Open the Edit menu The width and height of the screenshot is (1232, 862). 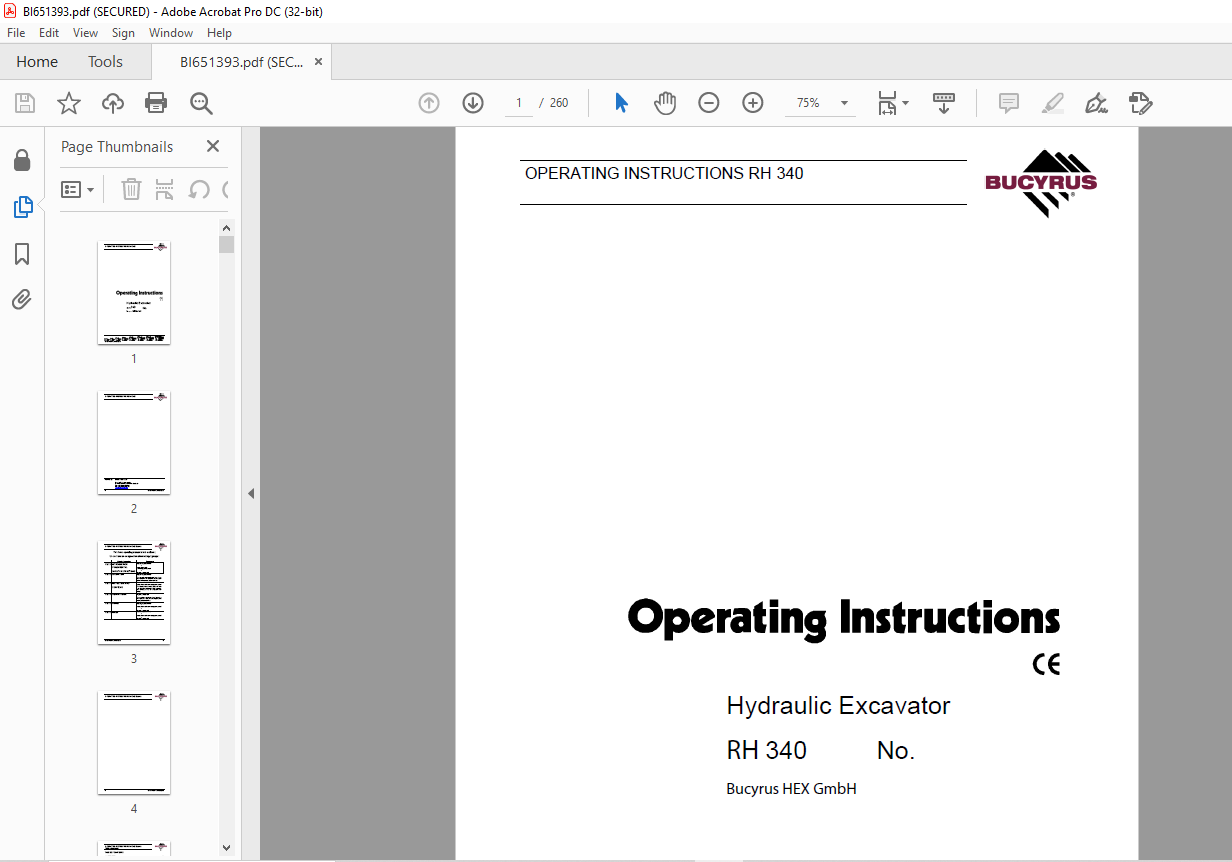pyautogui.click(x=49, y=33)
